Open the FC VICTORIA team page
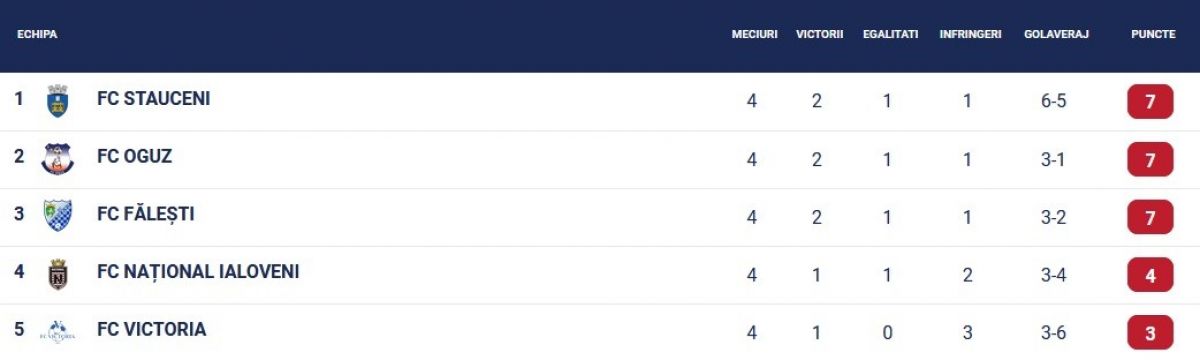The image size is (1200, 360). pyautogui.click(x=152, y=329)
